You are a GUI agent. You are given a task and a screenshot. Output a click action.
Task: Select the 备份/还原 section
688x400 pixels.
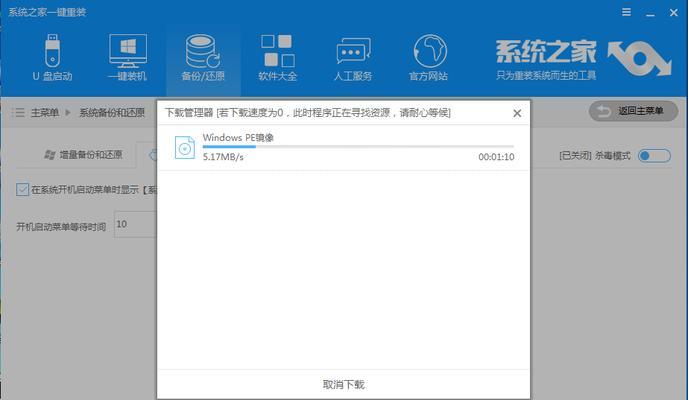click(x=203, y=58)
